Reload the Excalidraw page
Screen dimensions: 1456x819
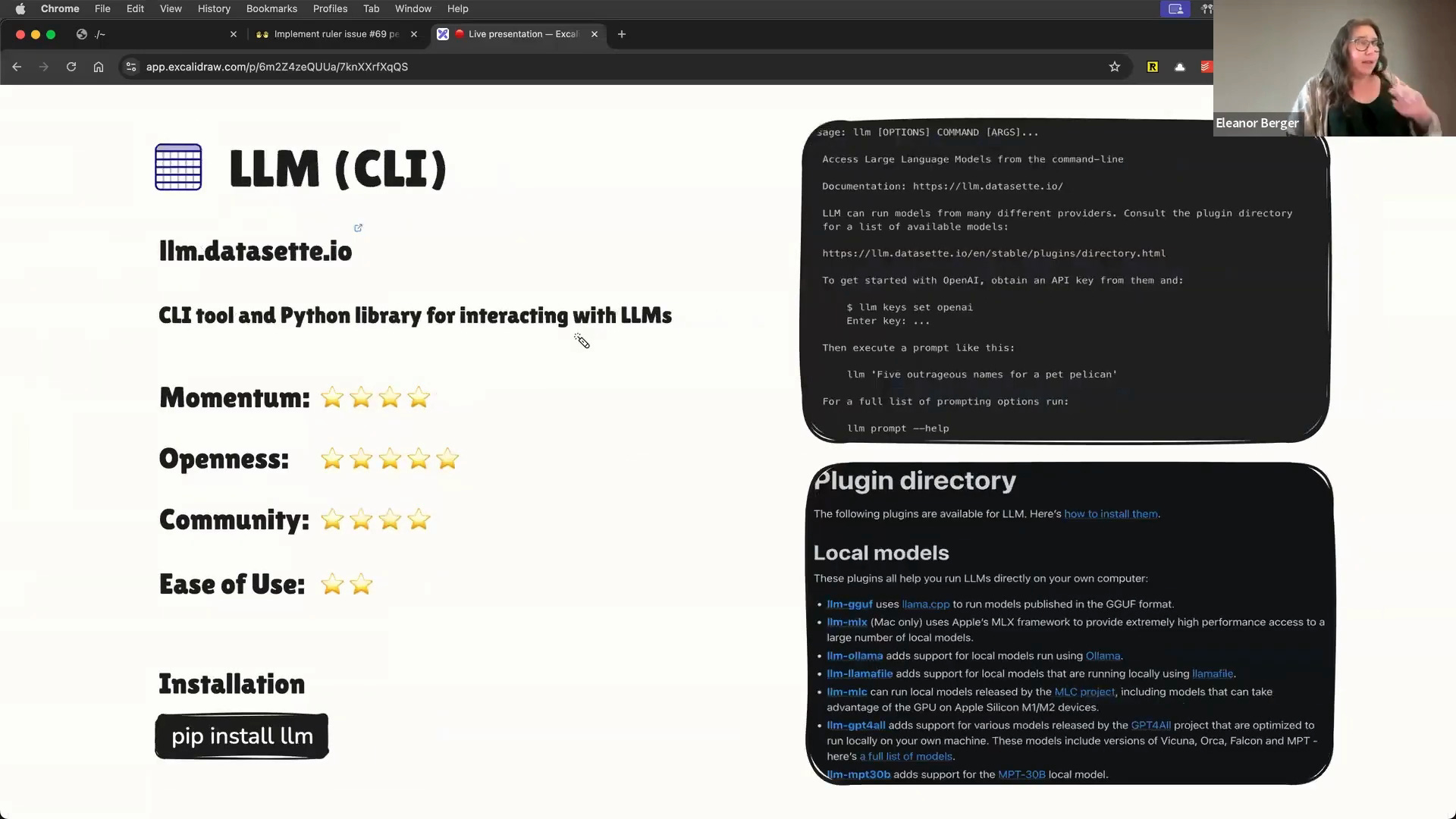click(x=71, y=67)
